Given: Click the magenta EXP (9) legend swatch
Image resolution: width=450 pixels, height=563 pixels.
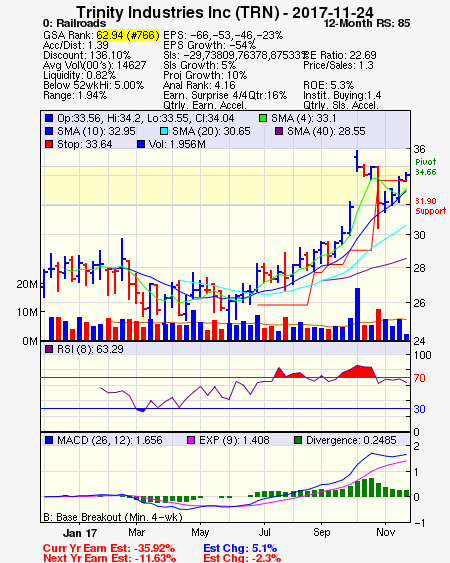Looking at the screenshot, I should tap(191, 440).
